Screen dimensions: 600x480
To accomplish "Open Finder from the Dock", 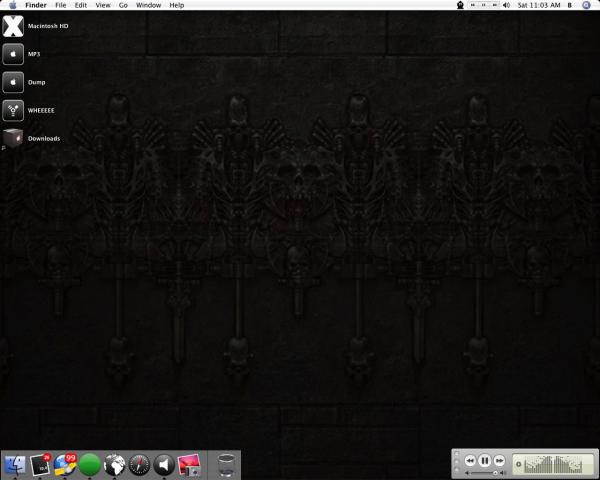I will coord(15,465).
